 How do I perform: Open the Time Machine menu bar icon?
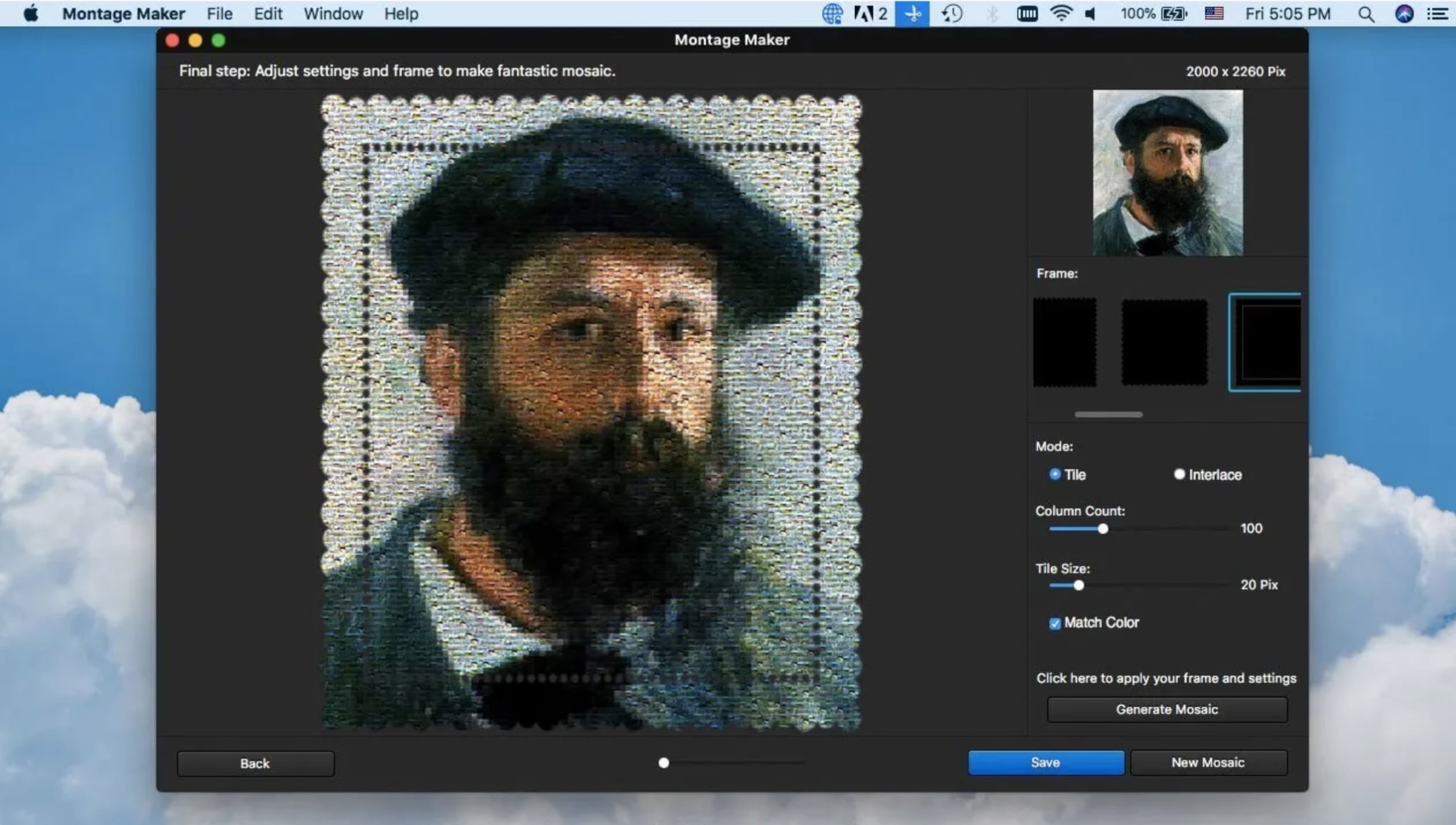(952, 13)
